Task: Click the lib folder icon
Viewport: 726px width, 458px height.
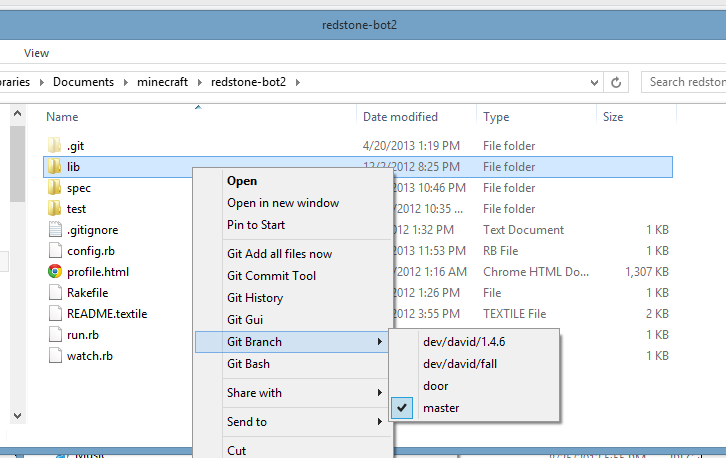Action: [x=54, y=166]
